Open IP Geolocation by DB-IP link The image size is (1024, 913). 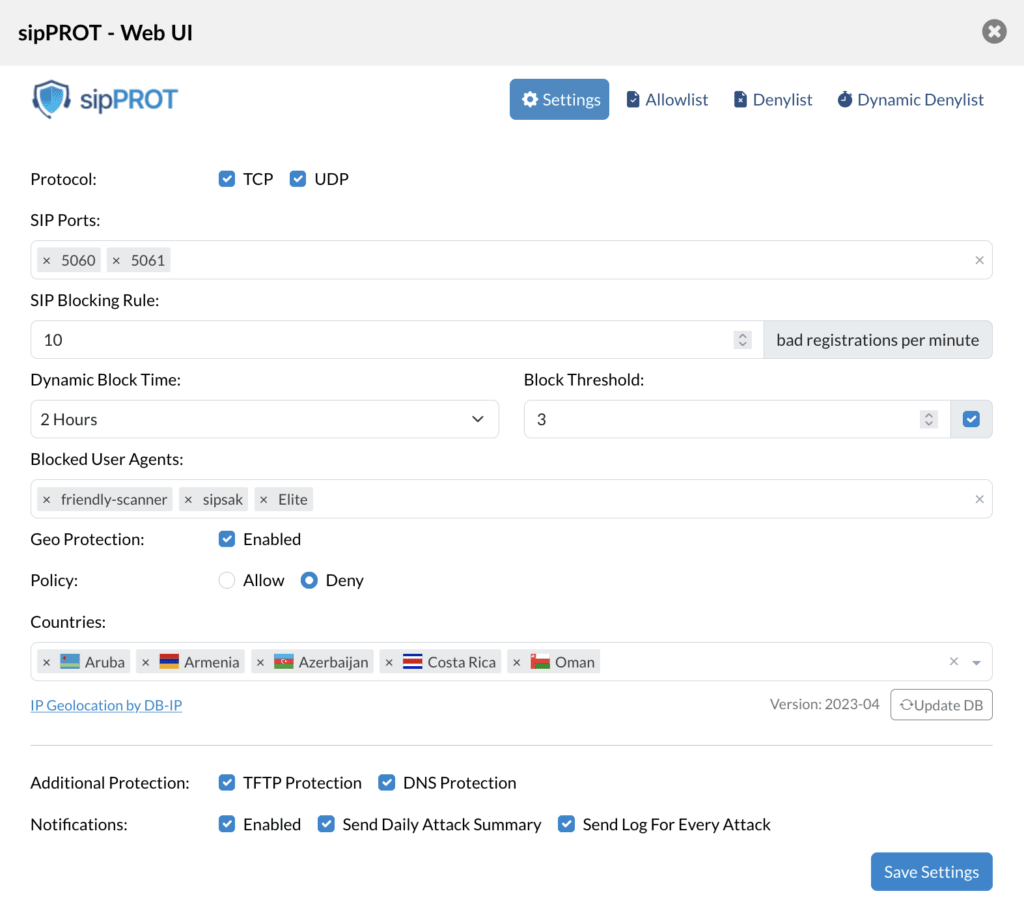(106, 705)
